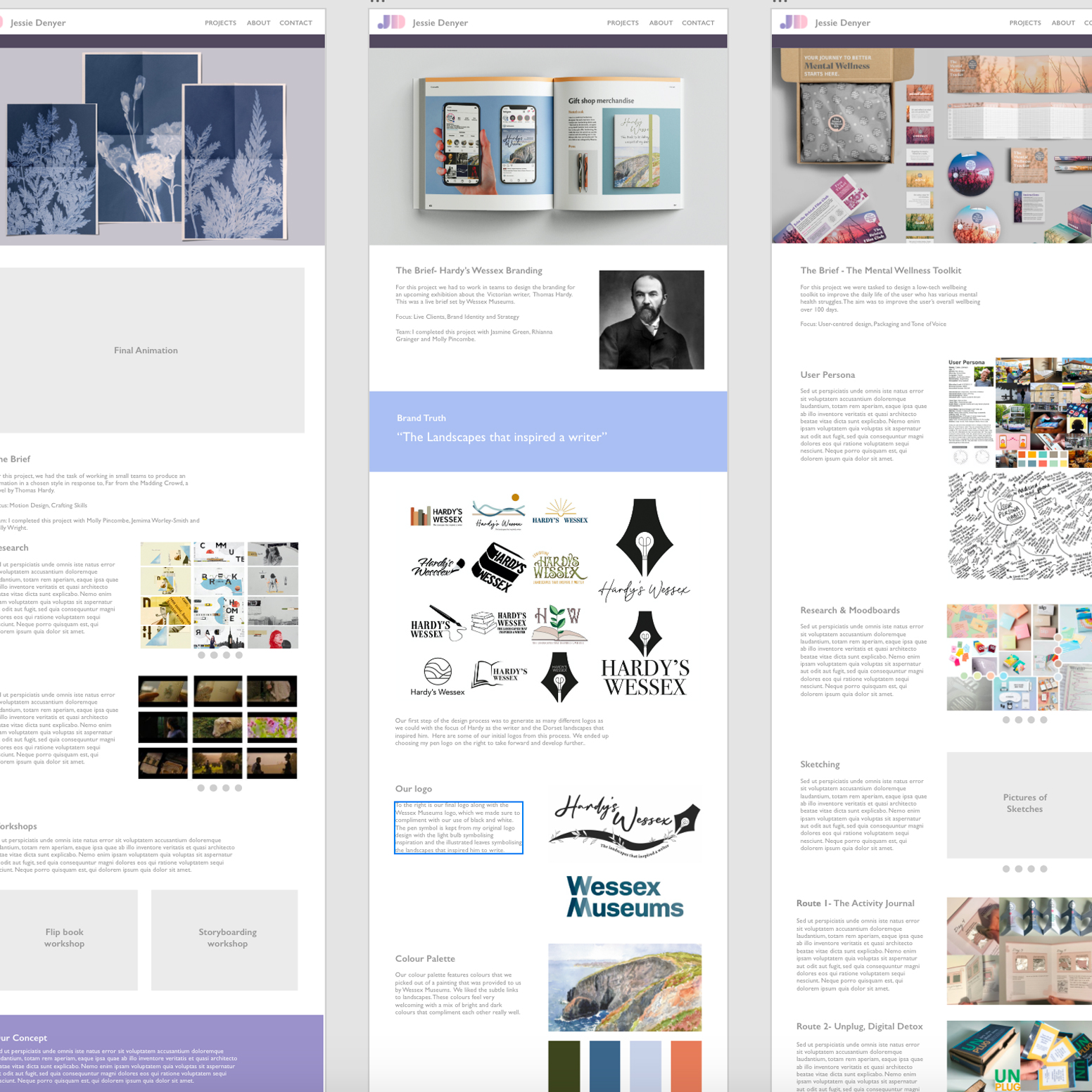1092x1092 pixels.
Task: Select the coastal cliff watercolour painting
Action: (625, 987)
